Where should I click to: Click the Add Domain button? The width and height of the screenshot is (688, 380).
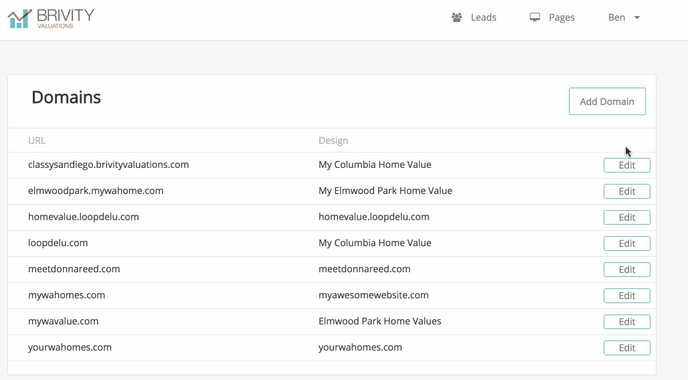coord(607,101)
